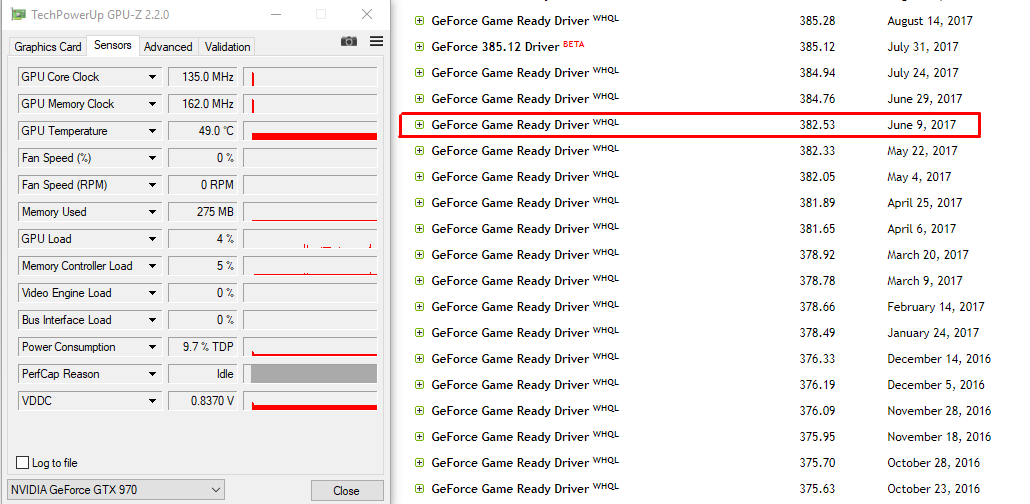Enable the Log to file checkbox

(x=22, y=463)
